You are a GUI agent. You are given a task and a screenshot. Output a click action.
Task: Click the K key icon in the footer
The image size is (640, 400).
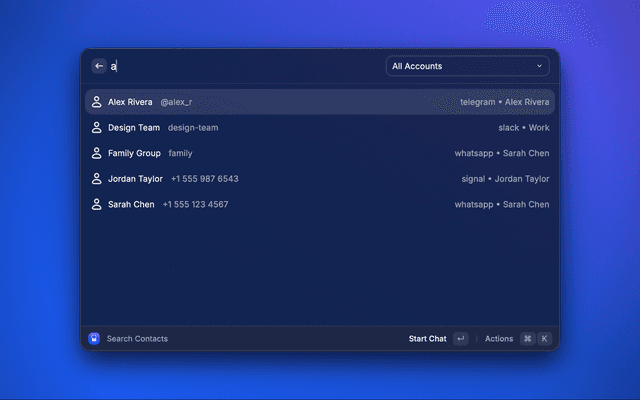(x=545, y=339)
